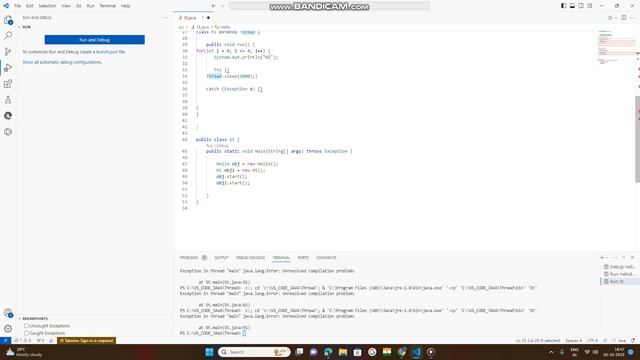Viewport: 640px width, 360px height.
Task: Open the Run menu
Action: [90, 6]
